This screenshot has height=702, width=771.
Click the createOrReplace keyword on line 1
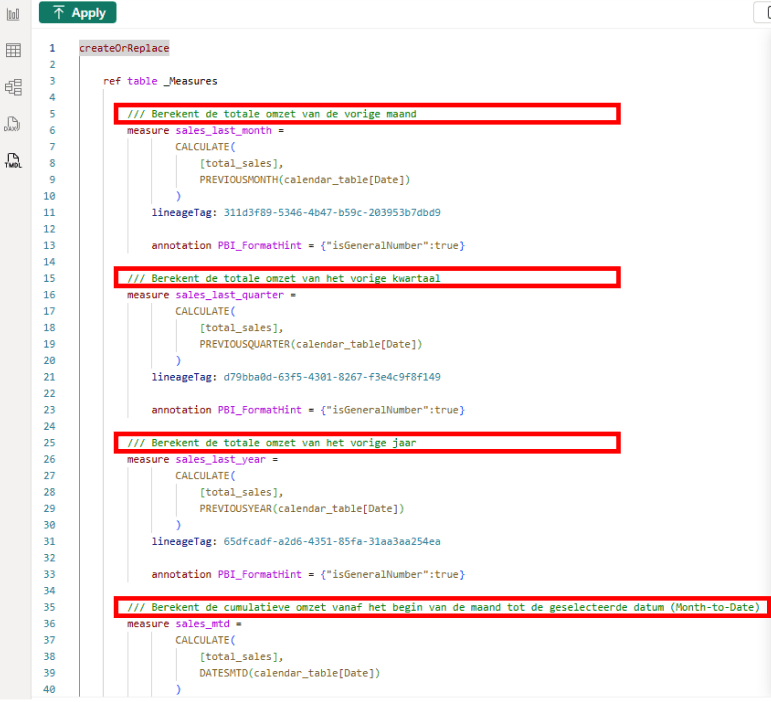124,48
